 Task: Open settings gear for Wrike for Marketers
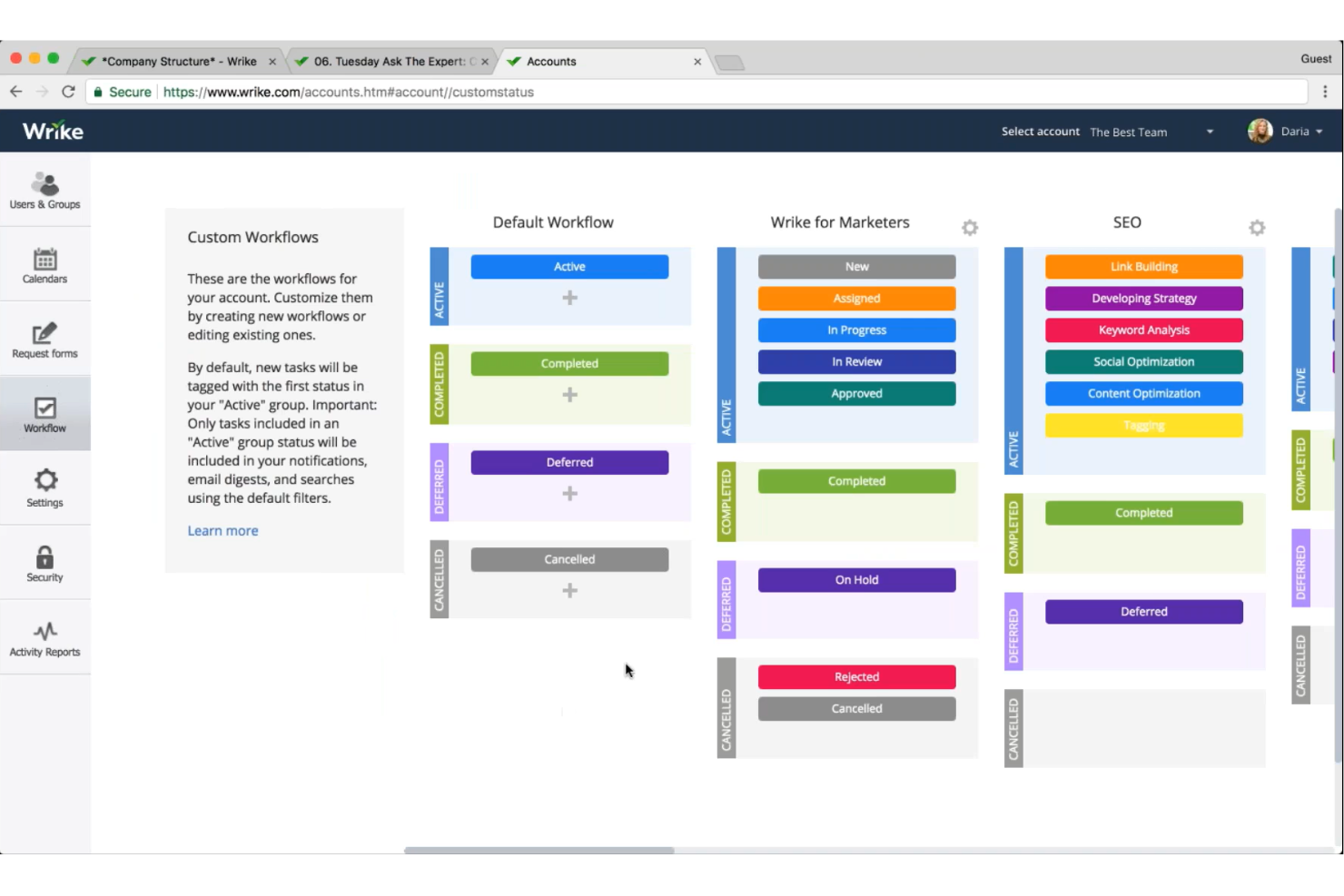click(x=970, y=227)
